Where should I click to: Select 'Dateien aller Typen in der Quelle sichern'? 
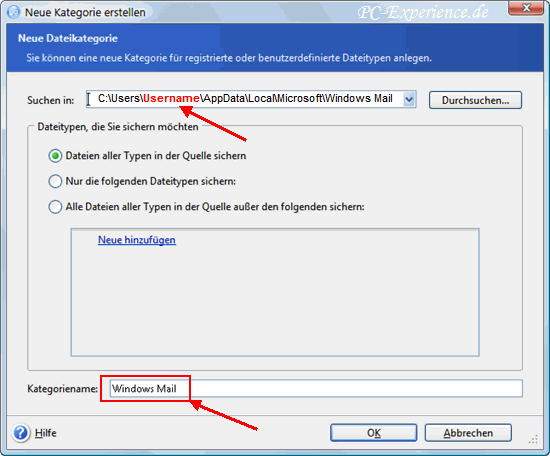[x=55, y=156]
